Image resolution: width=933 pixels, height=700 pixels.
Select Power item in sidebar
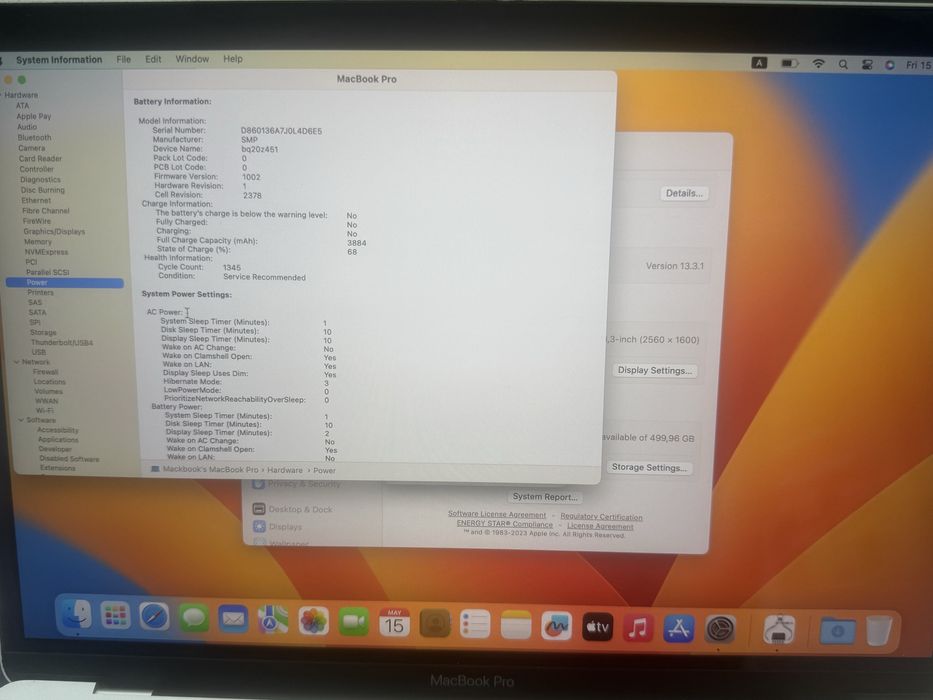pos(65,283)
